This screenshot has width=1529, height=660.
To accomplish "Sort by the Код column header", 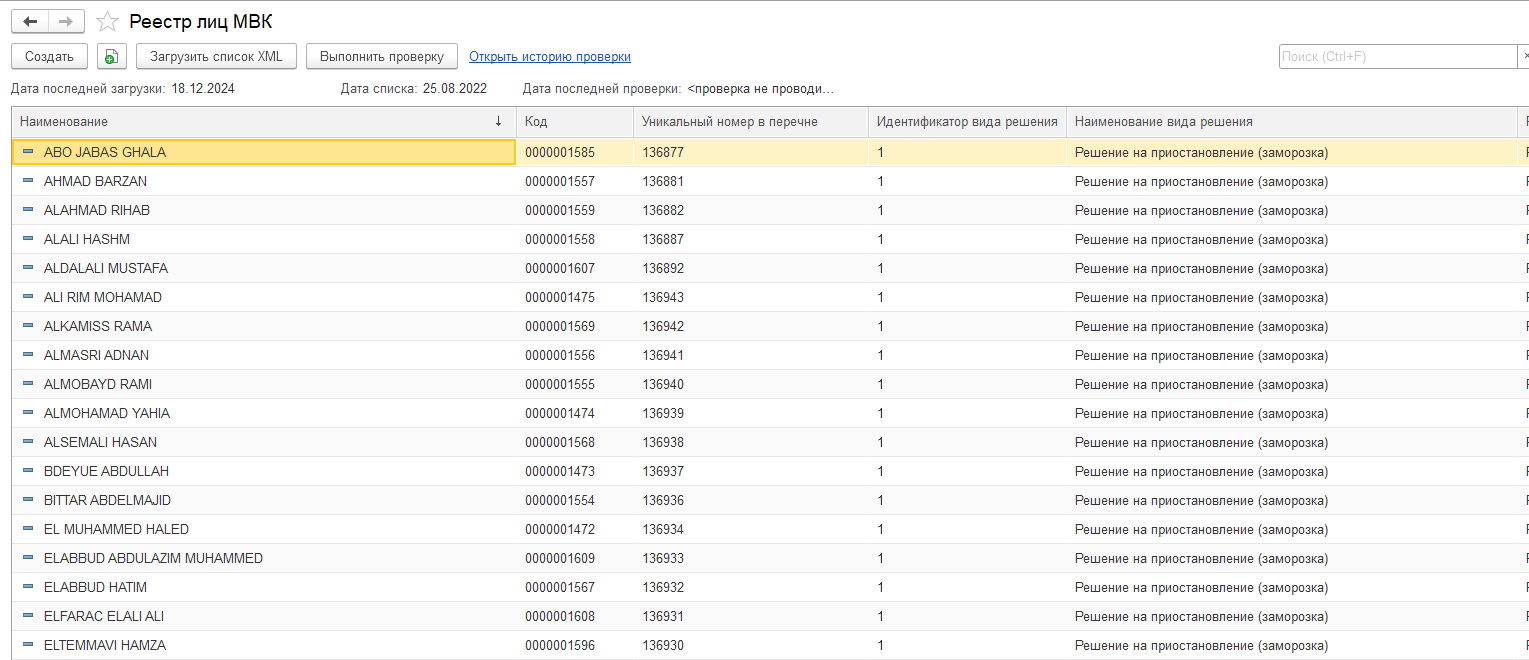I will (x=574, y=122).
